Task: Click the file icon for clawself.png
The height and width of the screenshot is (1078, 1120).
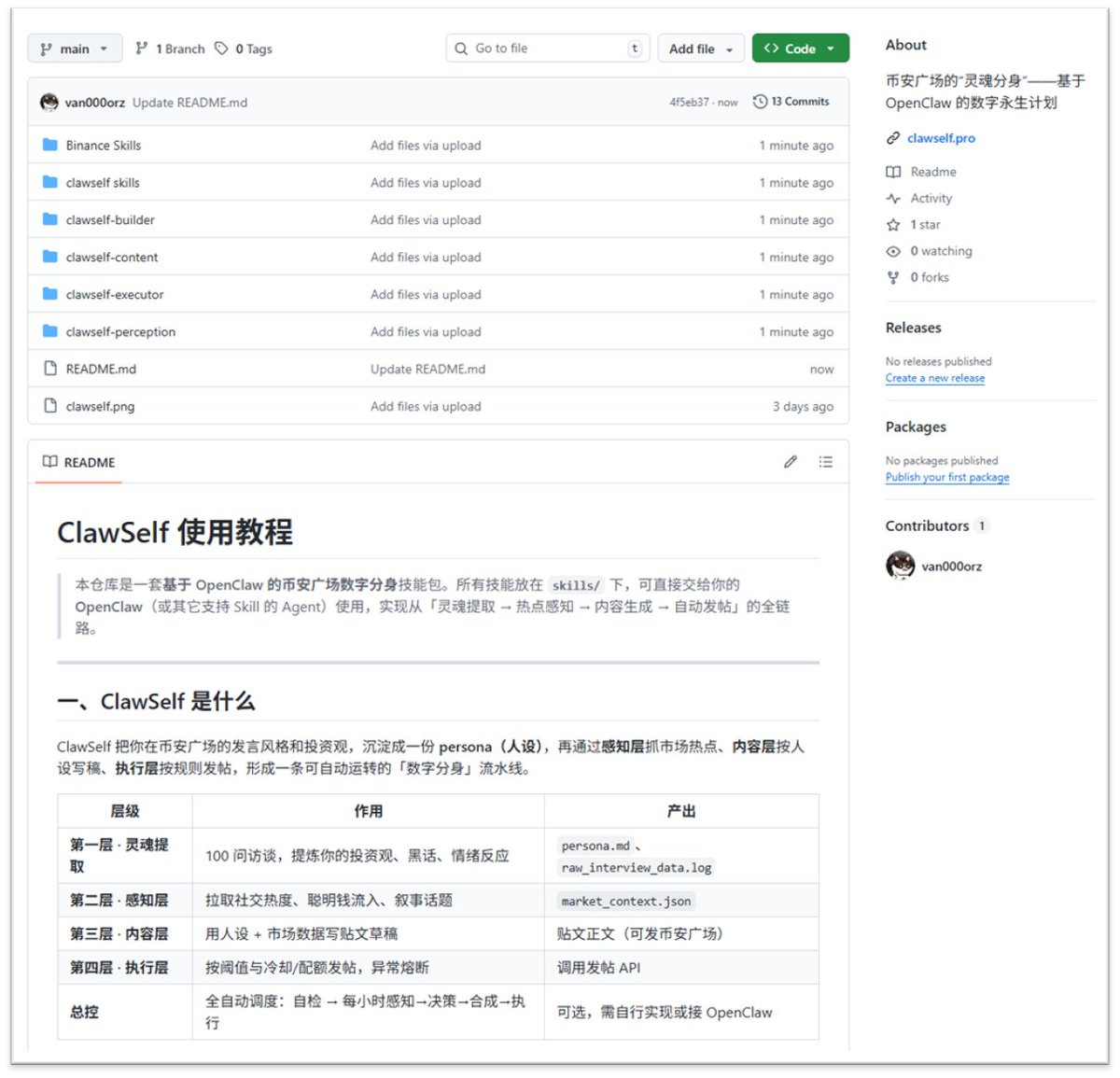Action: [50, 406]
